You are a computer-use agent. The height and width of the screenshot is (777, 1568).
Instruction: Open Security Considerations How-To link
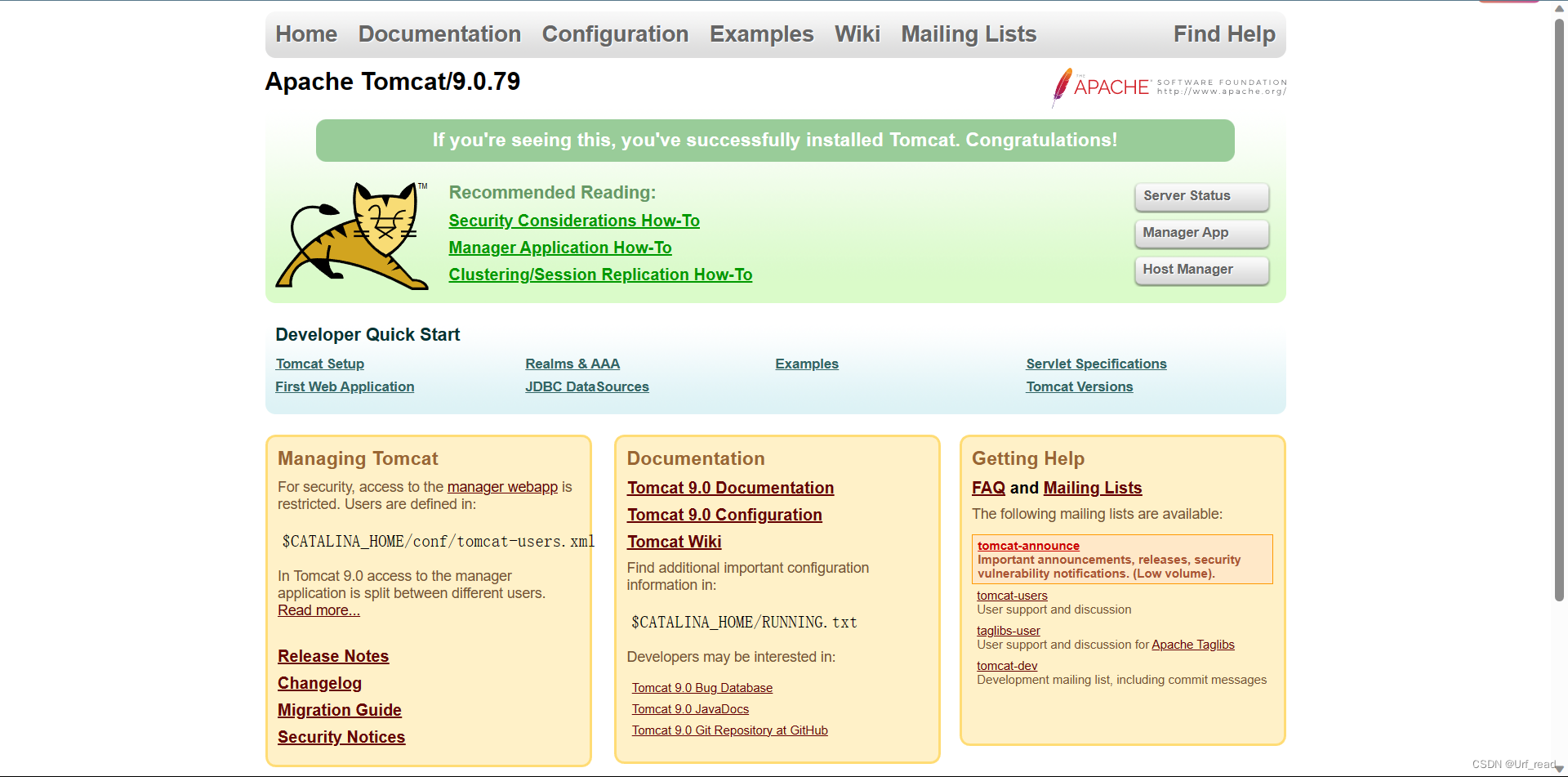574,221
